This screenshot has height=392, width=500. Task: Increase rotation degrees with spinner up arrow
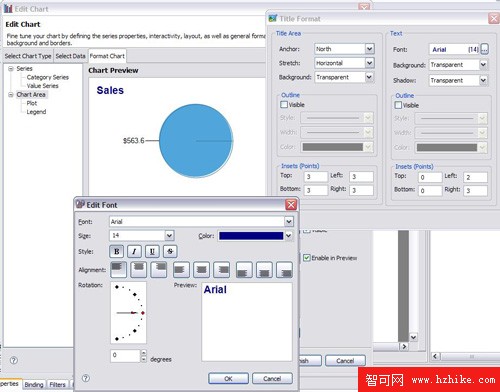143,352
